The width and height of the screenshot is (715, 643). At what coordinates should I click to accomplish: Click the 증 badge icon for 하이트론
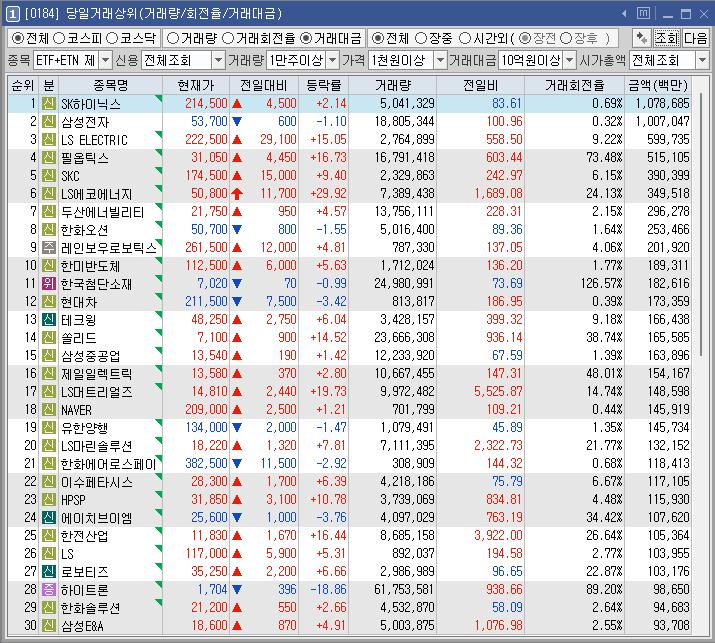pyautogui.click(x=48, y=590)
